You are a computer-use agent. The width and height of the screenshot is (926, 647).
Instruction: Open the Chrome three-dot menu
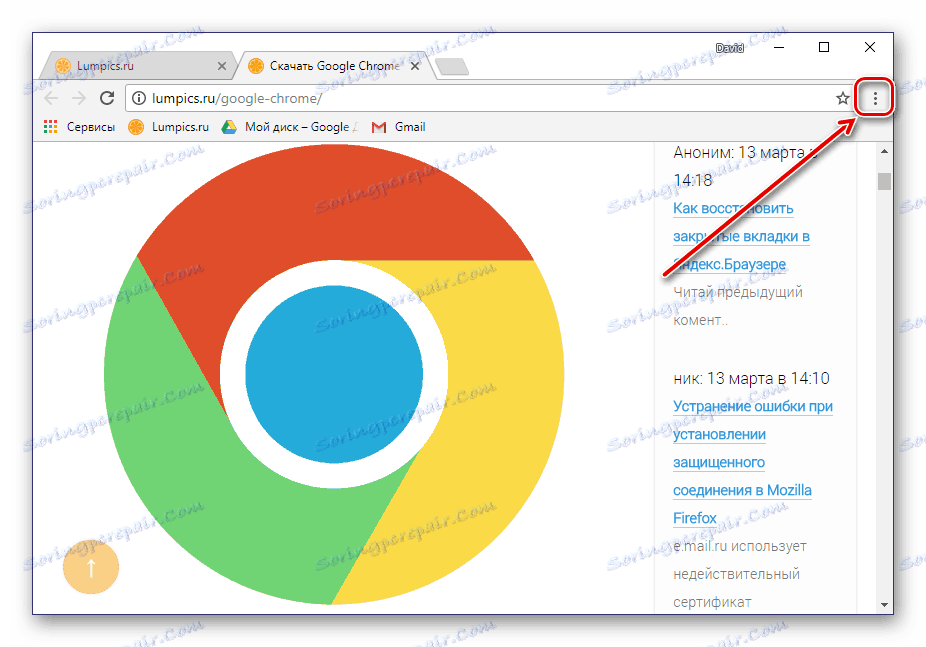(875, 98)
